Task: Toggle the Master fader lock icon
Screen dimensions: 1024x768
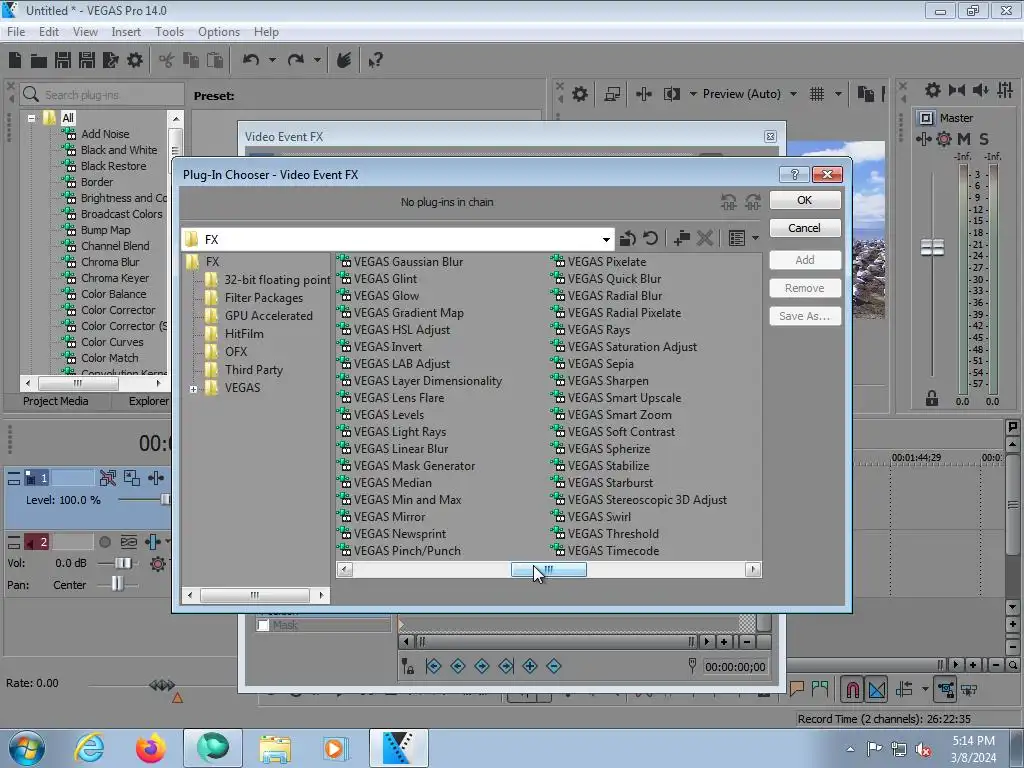Action: [x=932, y=398]
